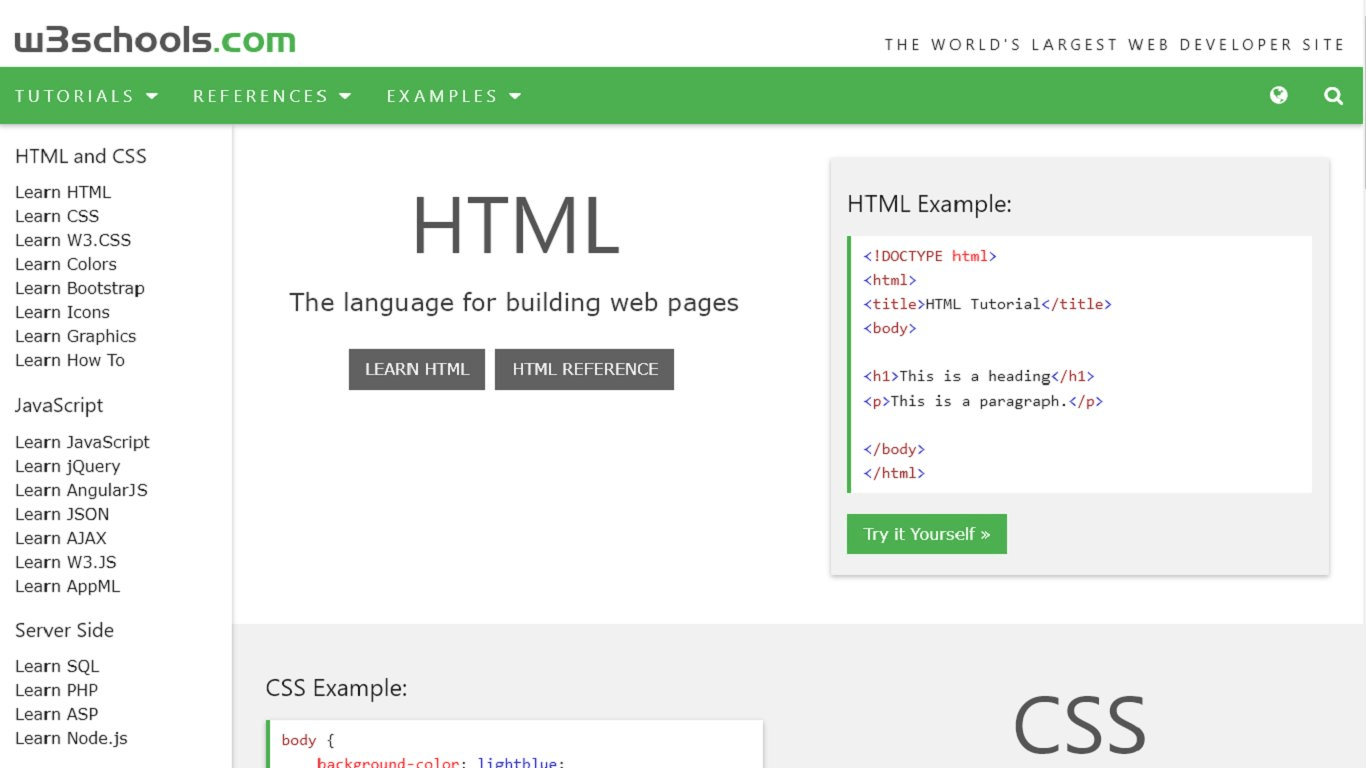Open the search icon in the navbar
This screenshot has height=768, width=1366.
pyautogui.click(x=1333, y=95)
